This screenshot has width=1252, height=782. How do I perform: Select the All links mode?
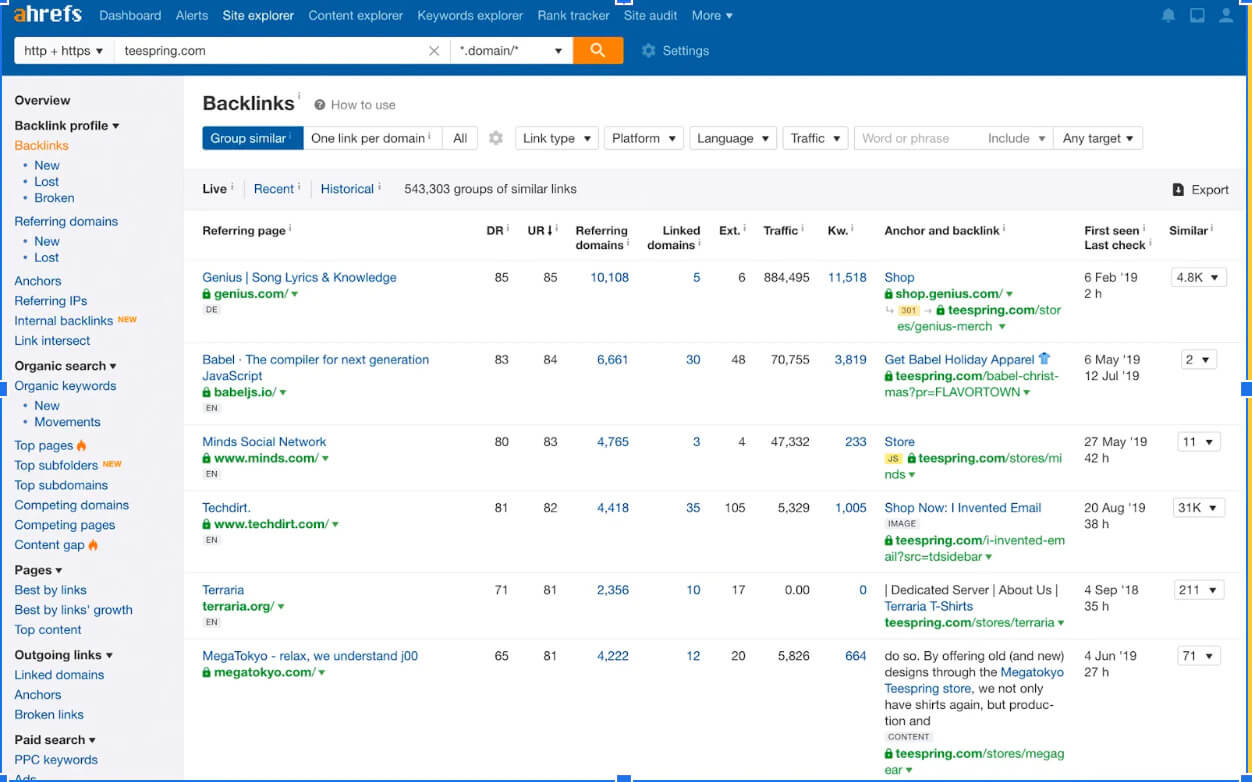(460, 138)
